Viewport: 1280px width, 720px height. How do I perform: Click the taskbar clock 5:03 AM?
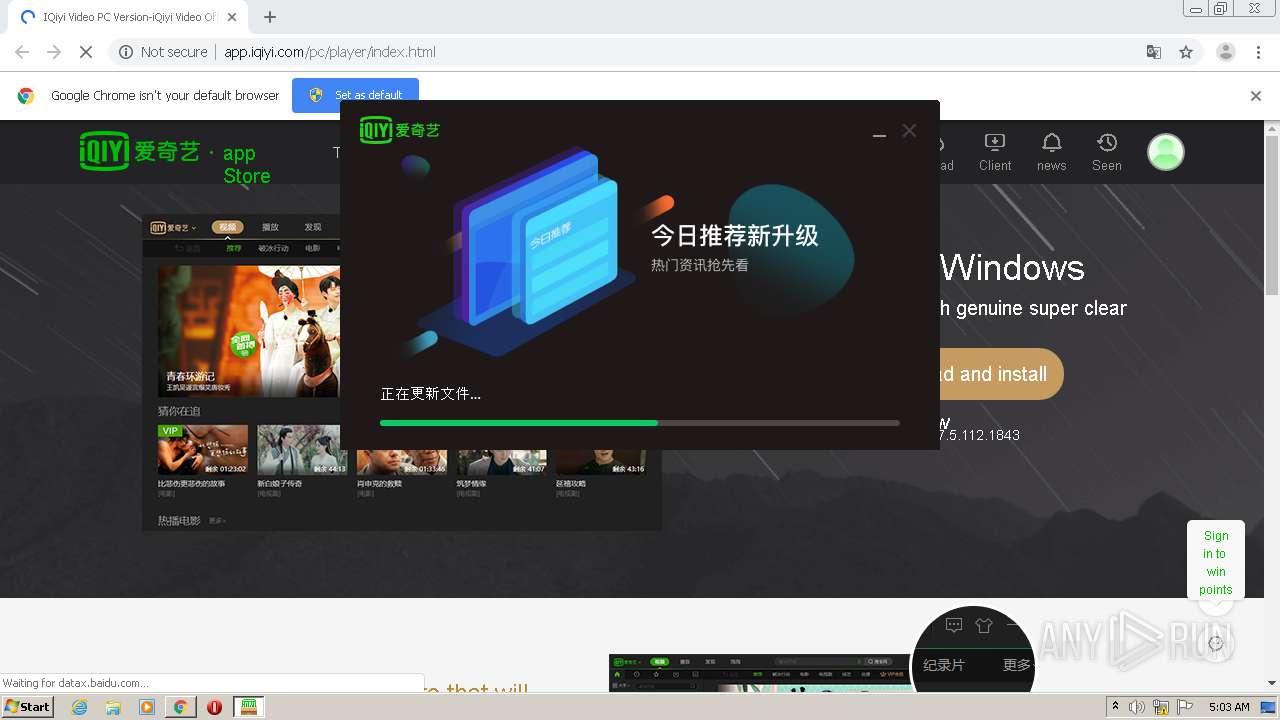click(x=1229, y=707)
